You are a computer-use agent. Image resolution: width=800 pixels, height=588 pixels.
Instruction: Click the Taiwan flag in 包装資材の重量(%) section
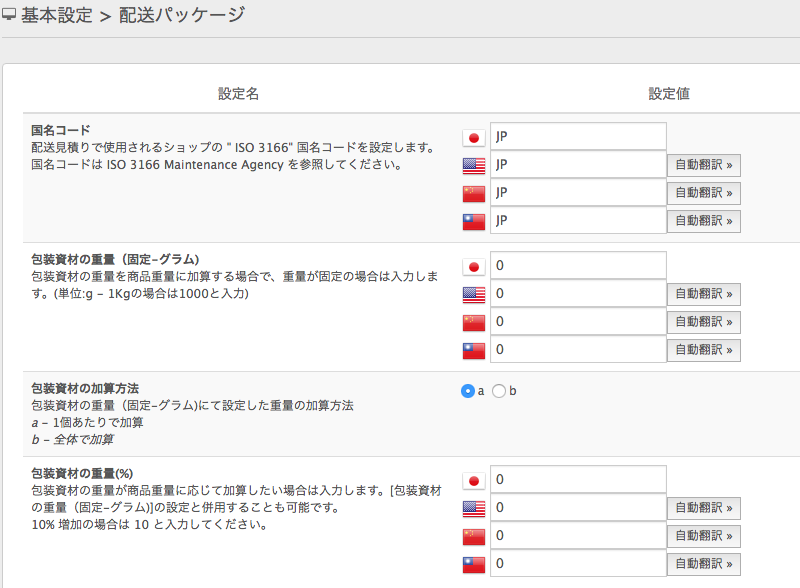[x=474, y=565]
